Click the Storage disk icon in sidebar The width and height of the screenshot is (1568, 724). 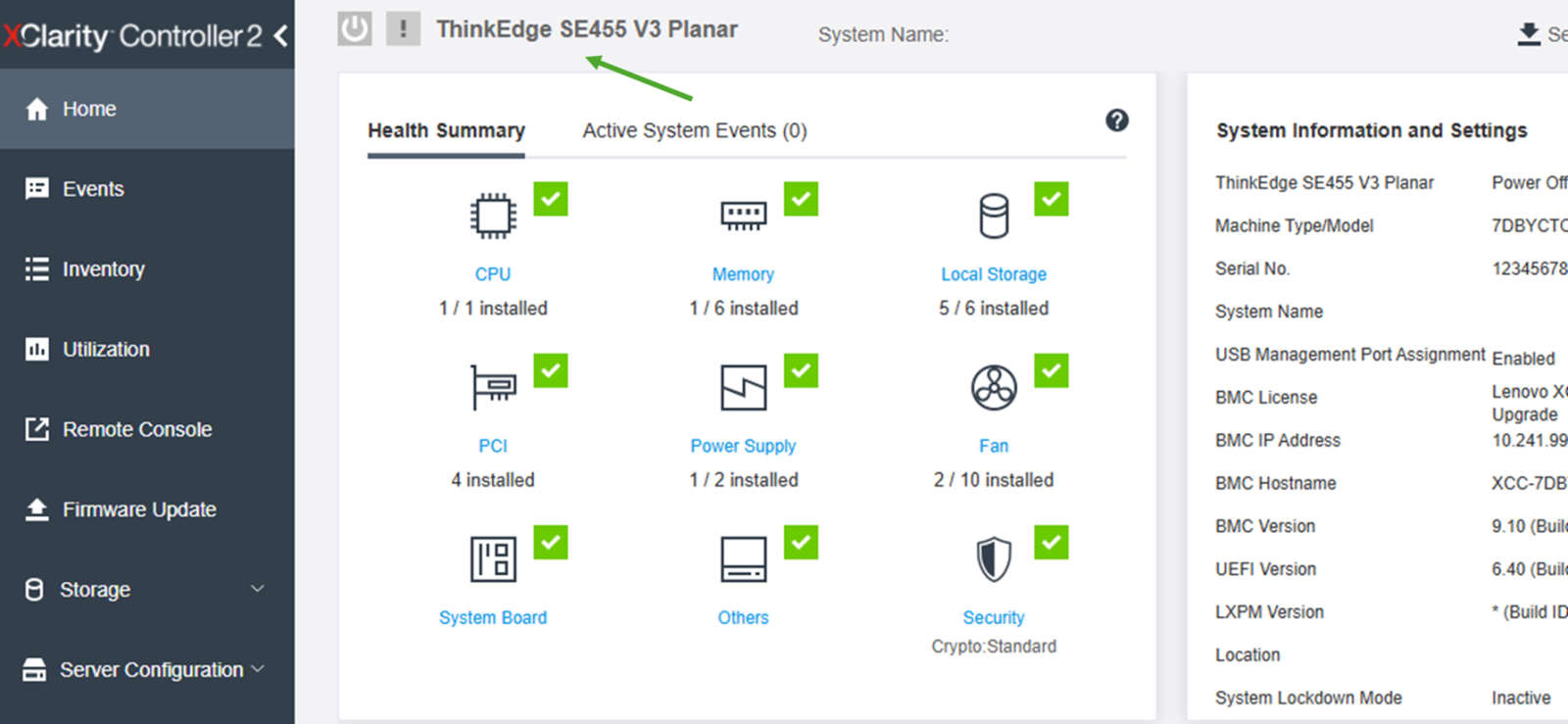point(34,590)
